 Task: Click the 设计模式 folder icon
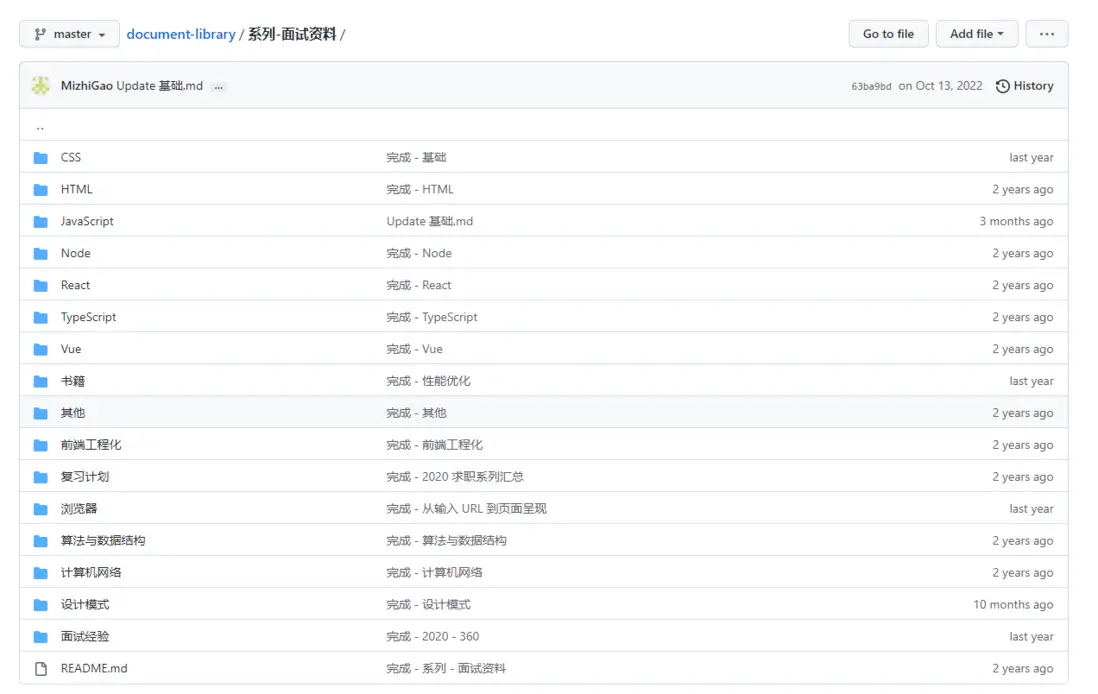(41, 605)
